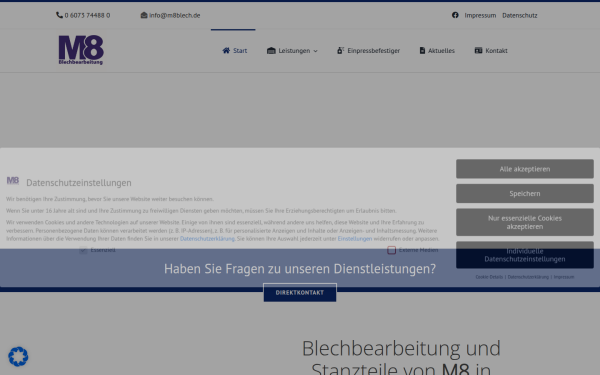This screenshot has width=600, height=375.
Task: Open Einstellungen link in cookie text
Action: [x=355, y=239]
